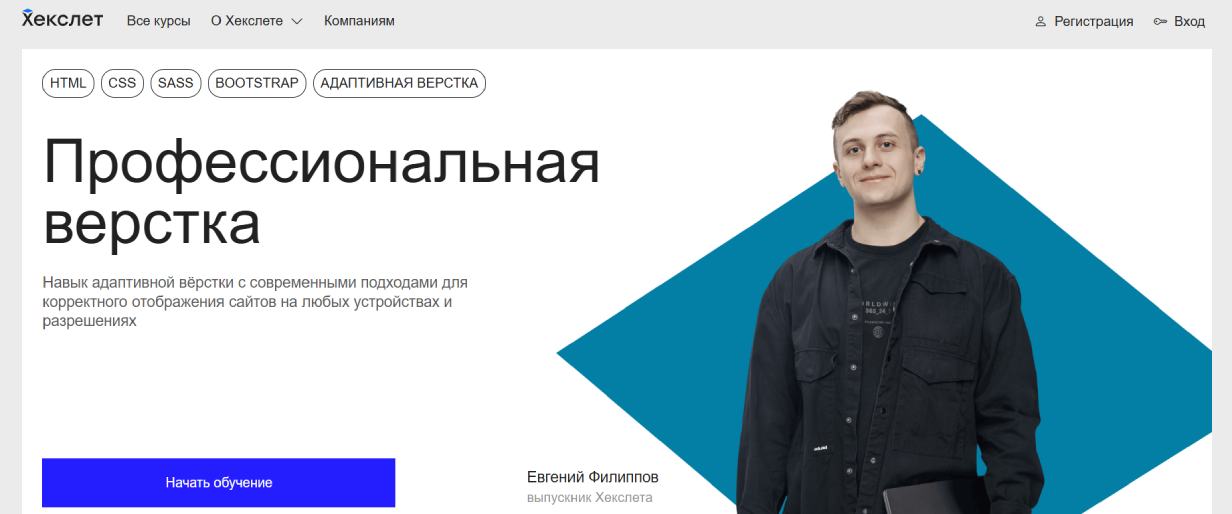Click the Начать обучение button
The width and height of the screenshot is (1232, 514).
[x=218, y=483]
